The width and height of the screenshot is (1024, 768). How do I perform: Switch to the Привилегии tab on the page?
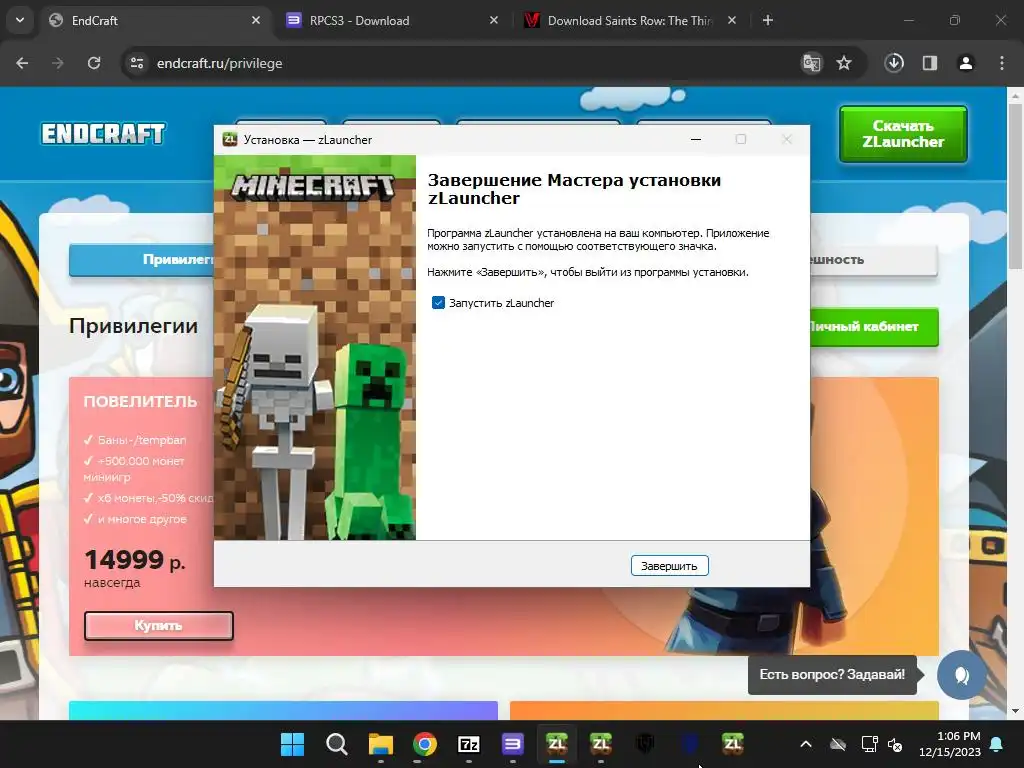pyautogui.click(x=142, y=260)
